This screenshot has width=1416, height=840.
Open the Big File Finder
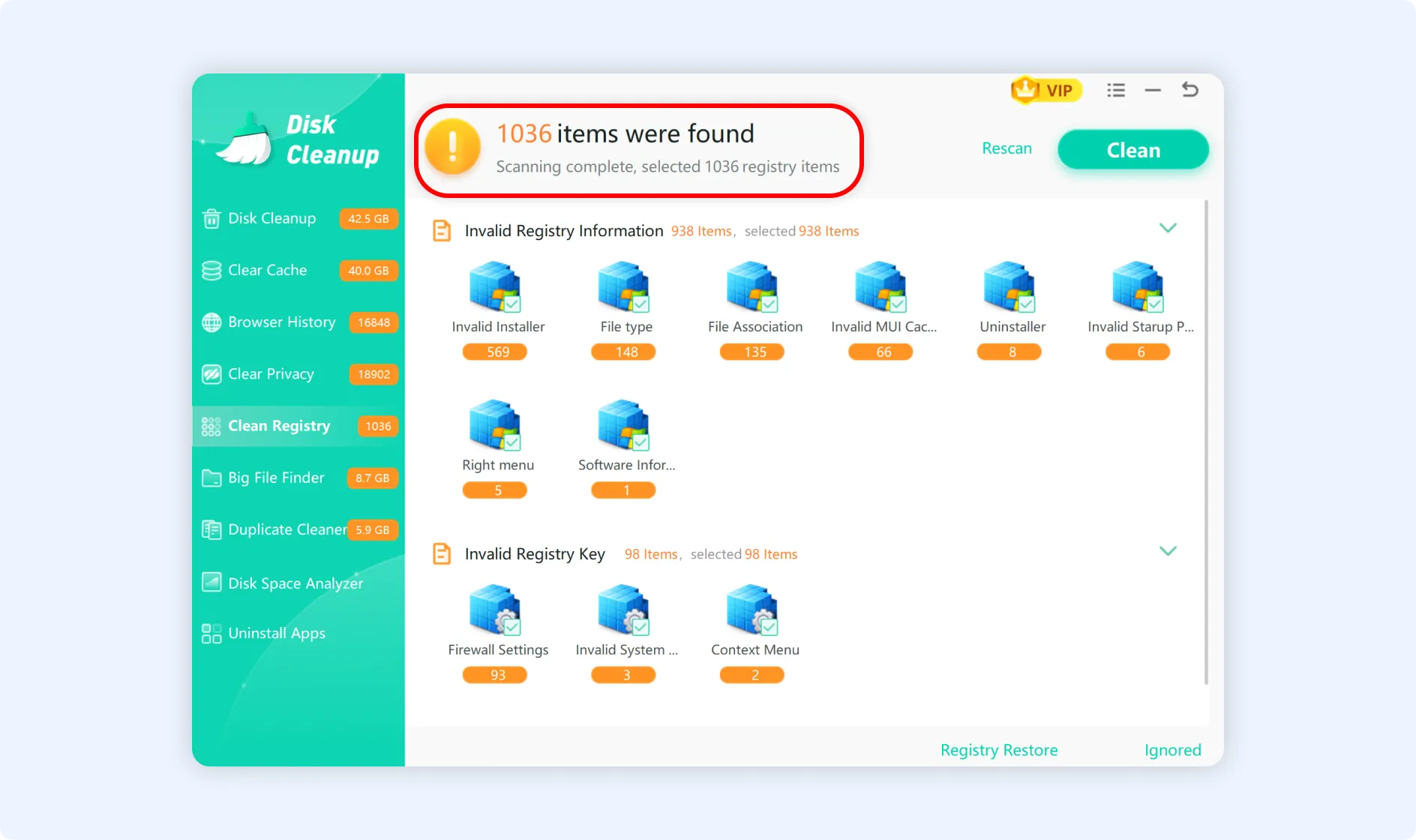click(275, 478)
